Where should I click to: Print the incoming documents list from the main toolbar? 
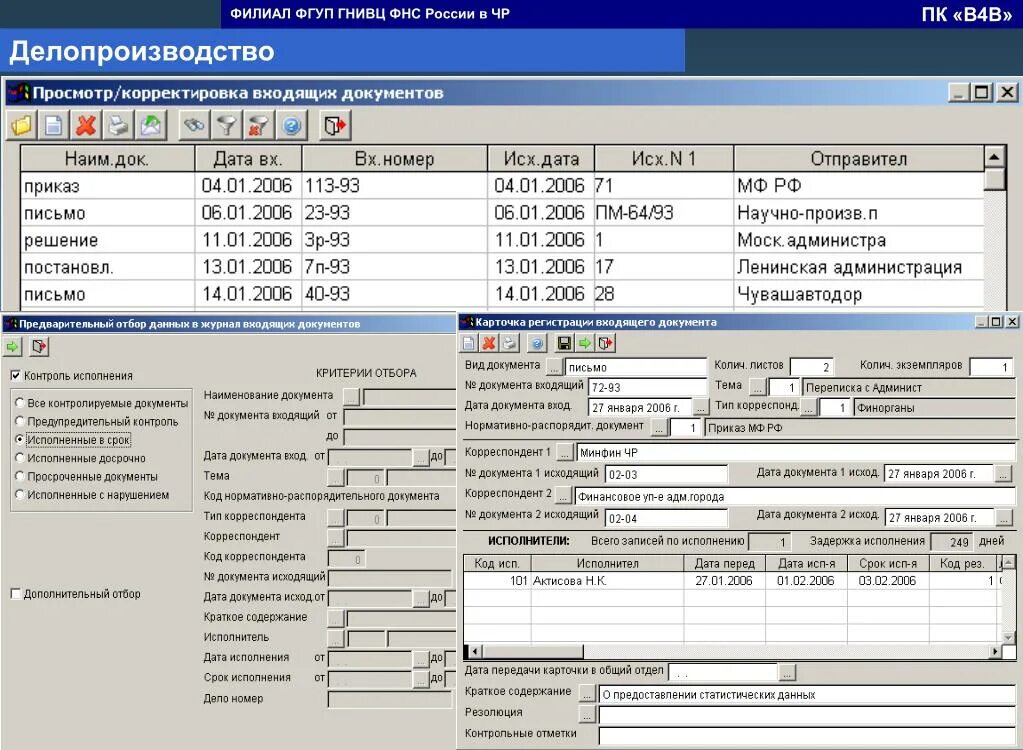118,125
